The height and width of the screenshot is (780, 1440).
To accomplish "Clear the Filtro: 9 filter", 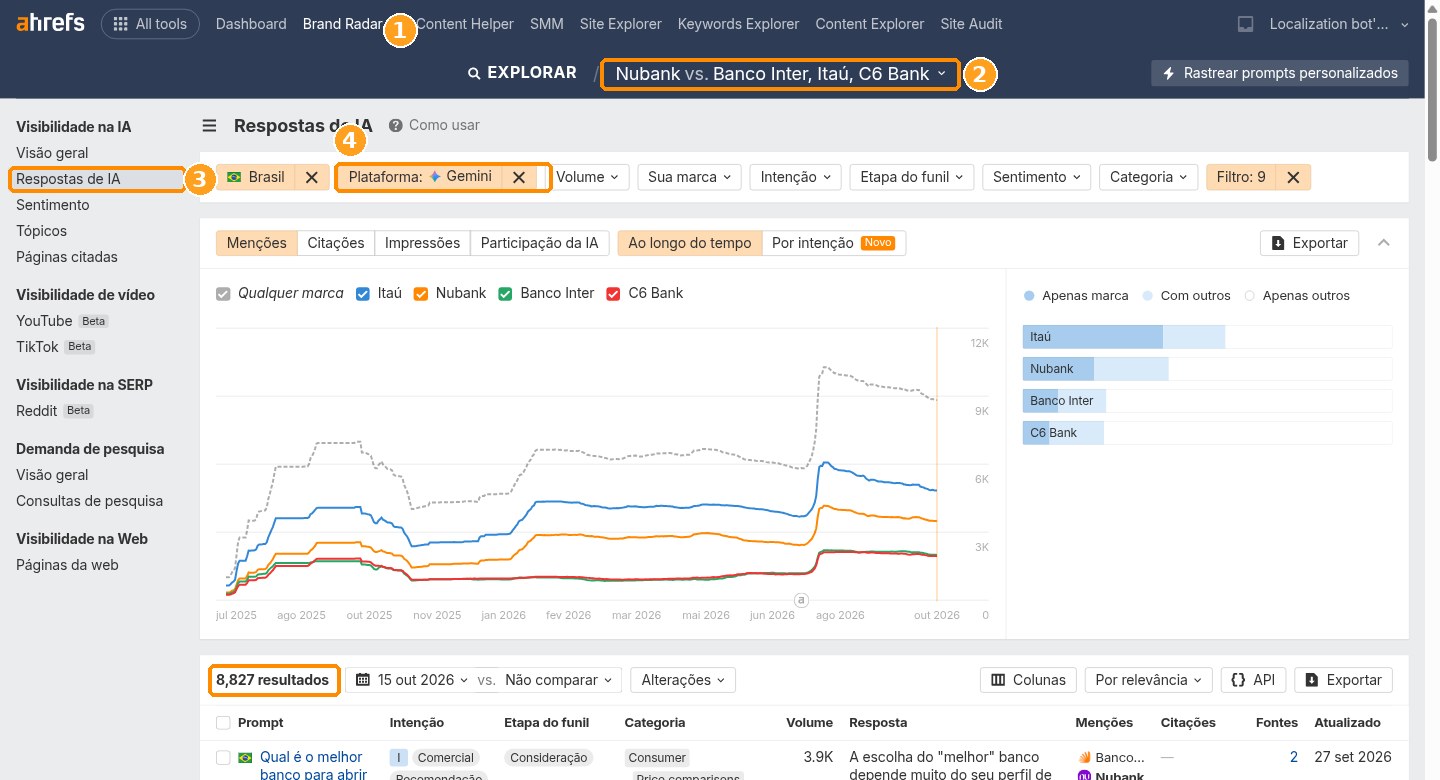I will click(1293, 177).
